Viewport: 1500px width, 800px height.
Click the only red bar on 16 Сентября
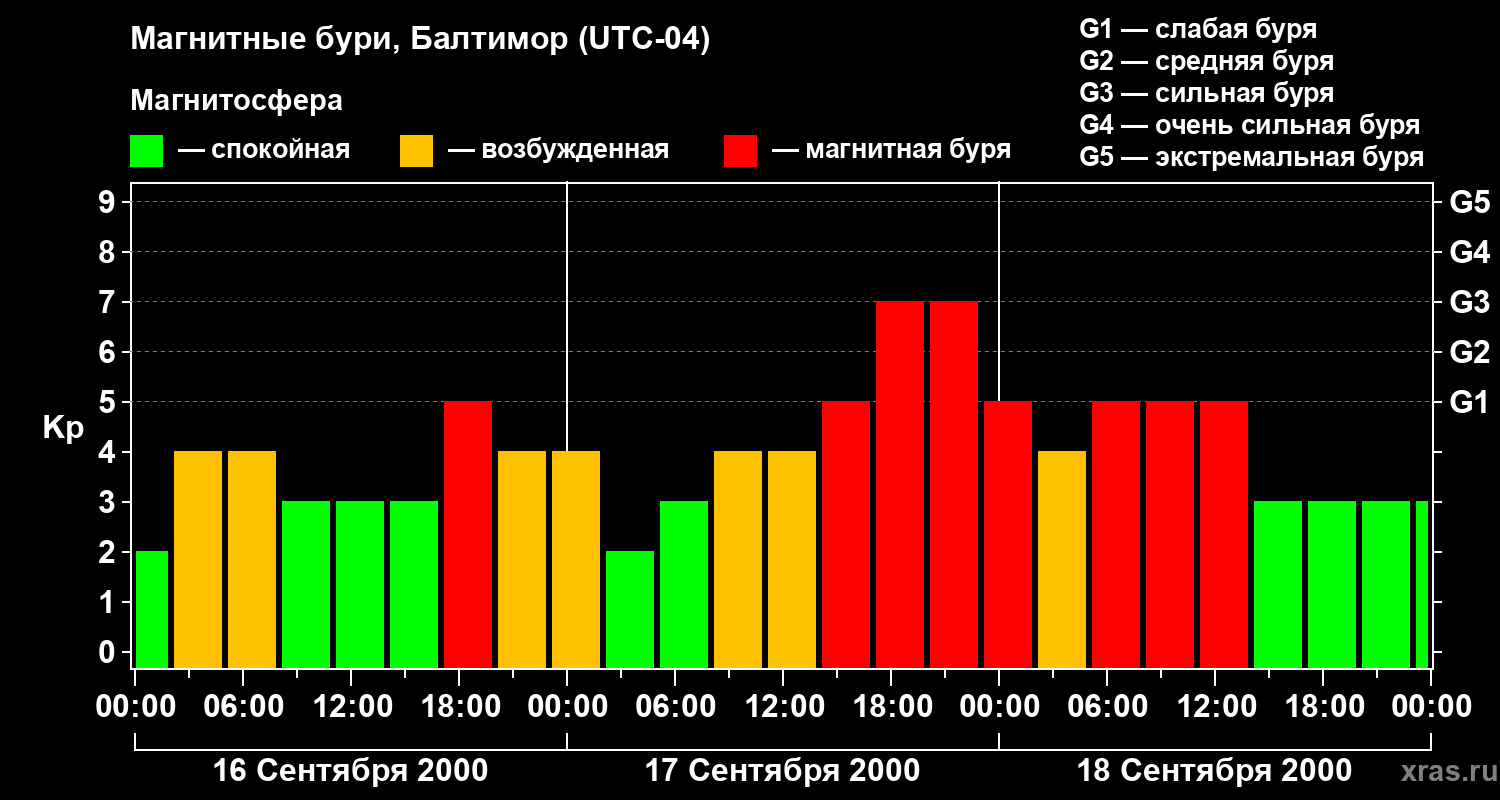click(x=468, y=534)
